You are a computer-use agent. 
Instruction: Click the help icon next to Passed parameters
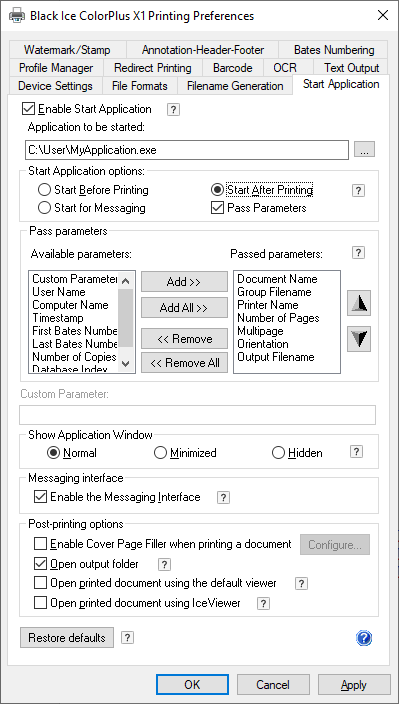tap(358, 253)
